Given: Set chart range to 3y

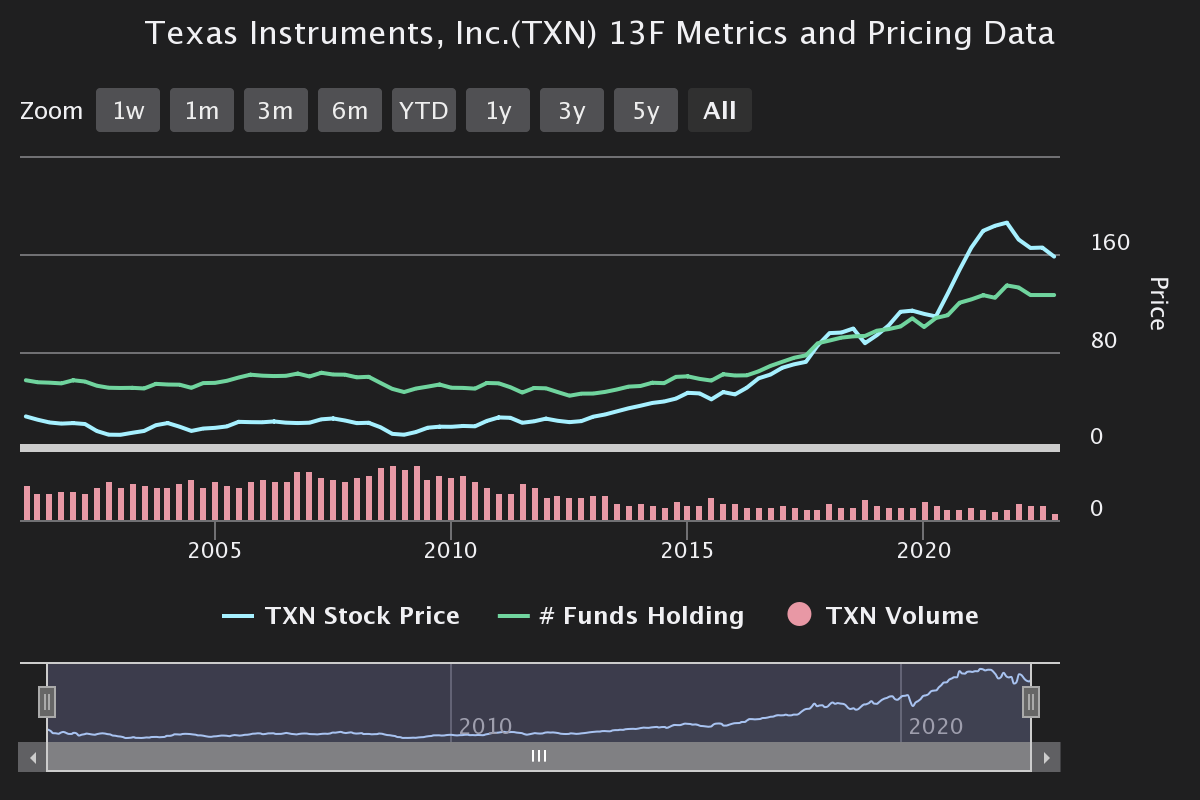Looking at the screenshot, I should coord(572,110).
